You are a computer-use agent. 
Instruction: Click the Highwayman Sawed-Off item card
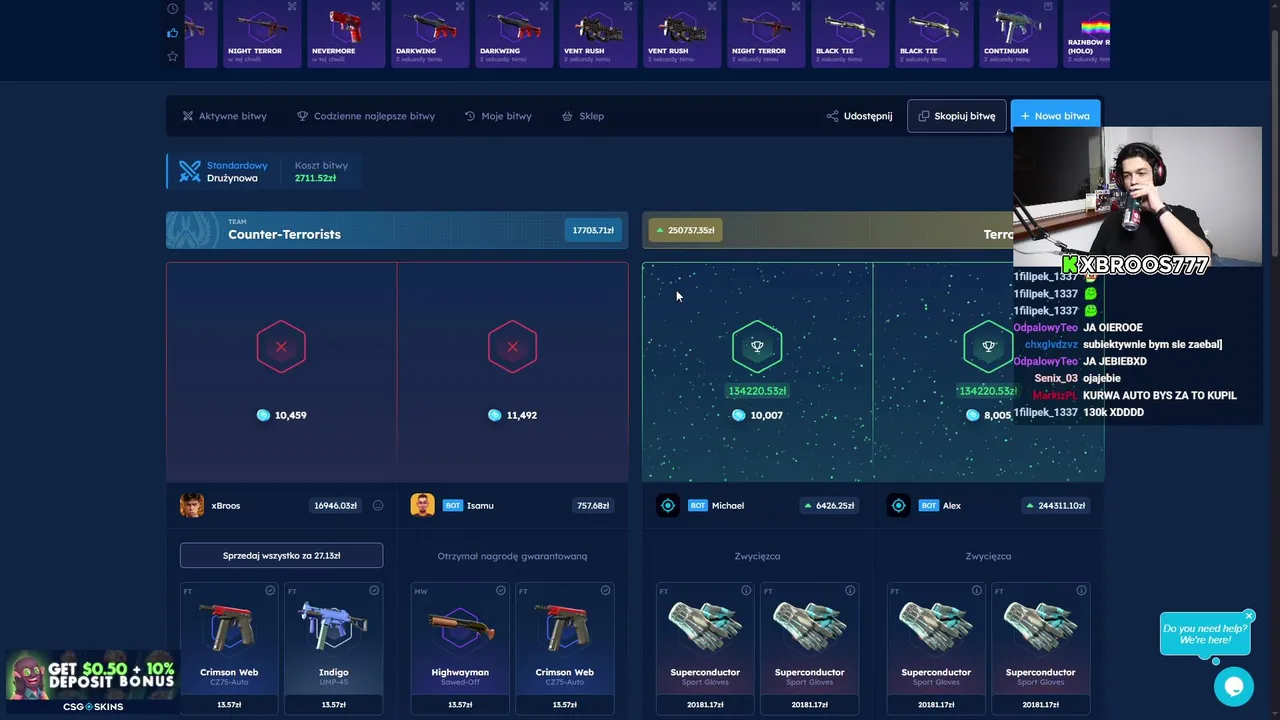coord(460,648)
